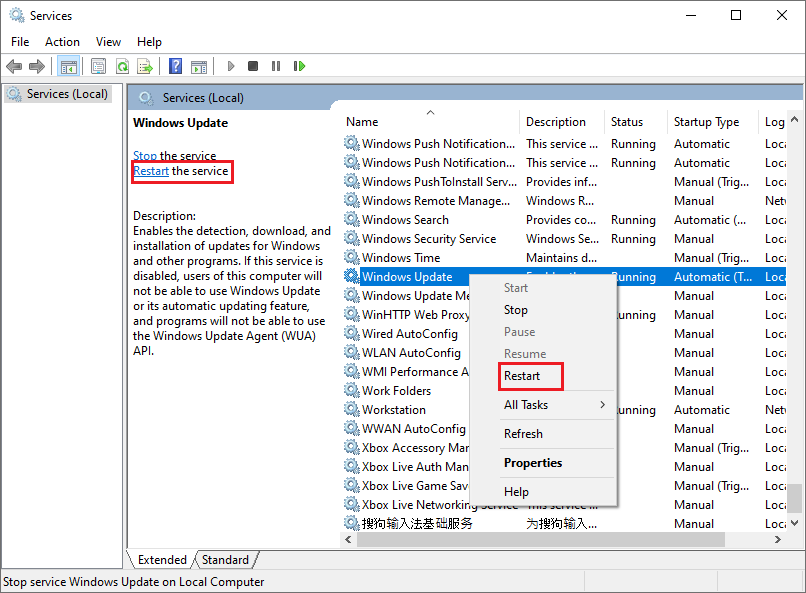Click the 'Stop' the service link
Screen dimensions: 806x593
click(145, 156)
